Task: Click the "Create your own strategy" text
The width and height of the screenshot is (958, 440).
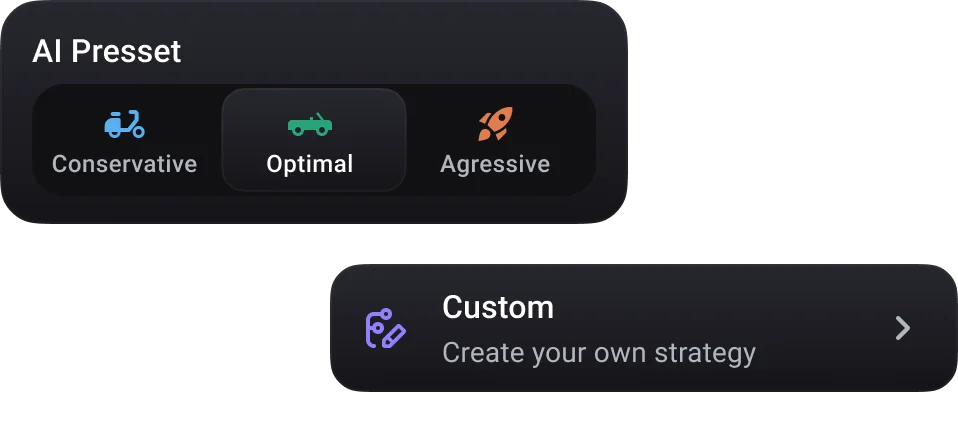Action: 598,353
